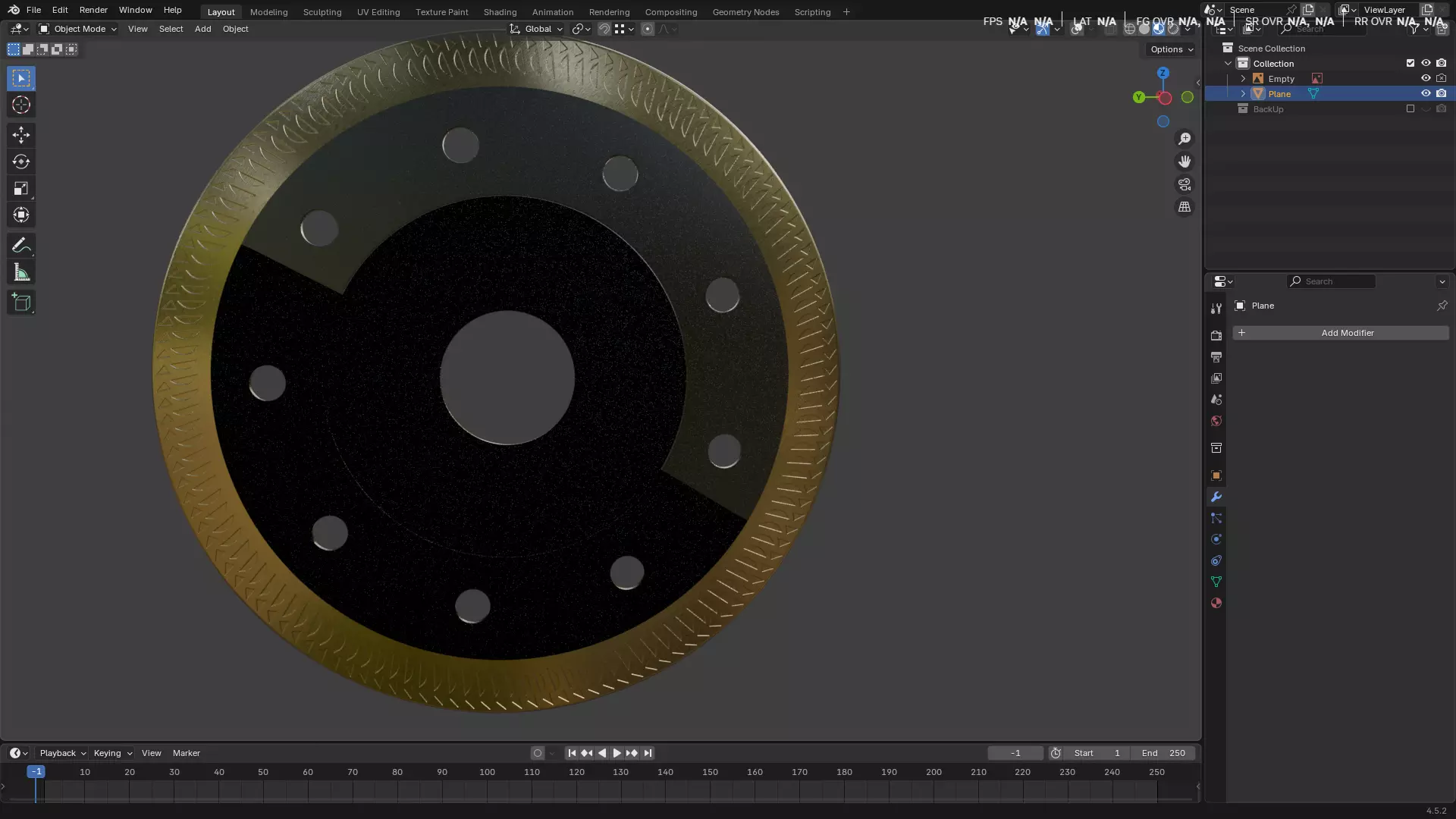
Task: Open the Render properties tab
Action: [1216, 335]
